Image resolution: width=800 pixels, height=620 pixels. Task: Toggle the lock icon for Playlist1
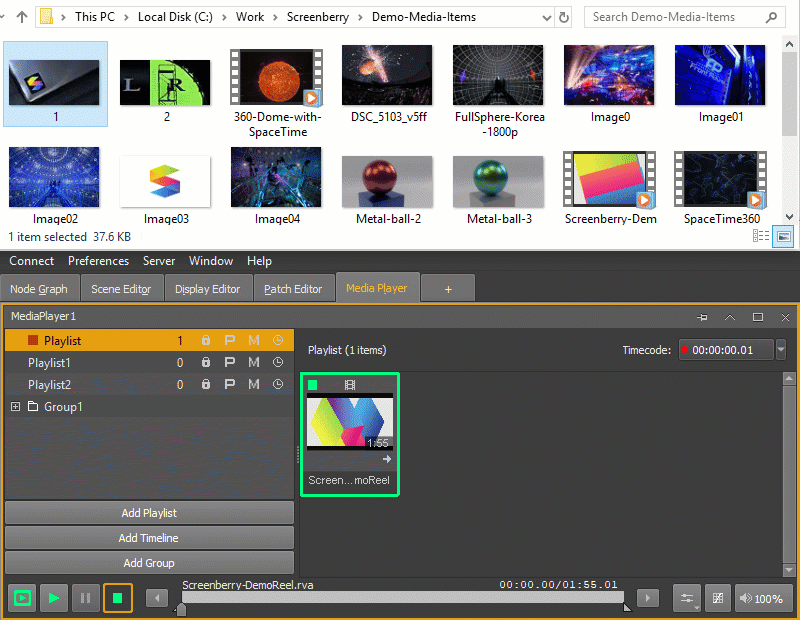pyautogui.click(x=206, y=362)
